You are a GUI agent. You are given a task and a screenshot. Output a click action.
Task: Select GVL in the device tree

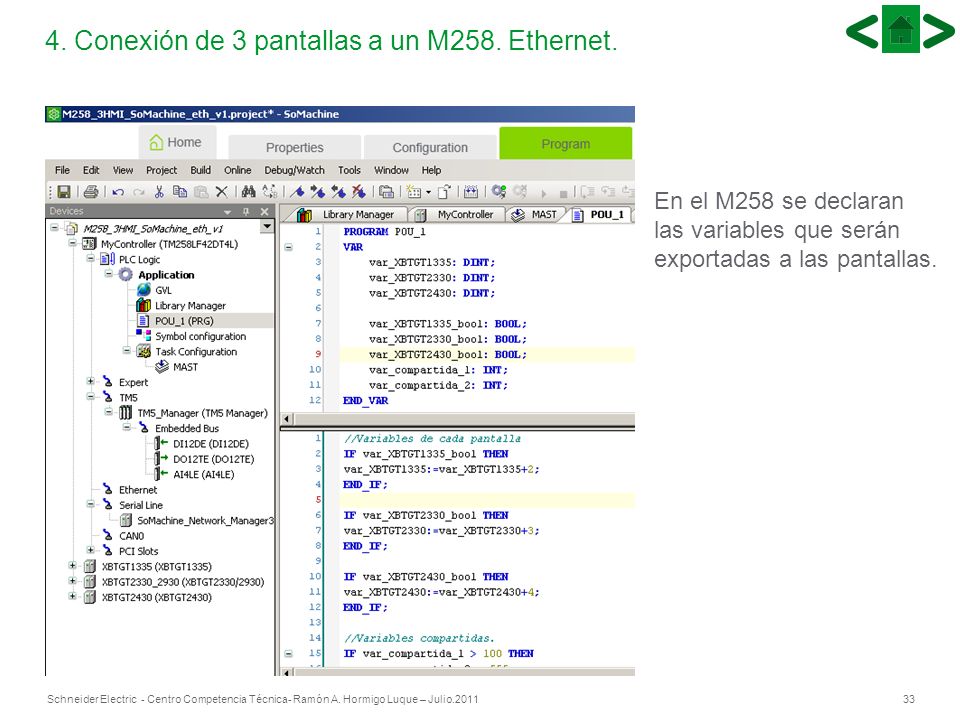point(163,290)
